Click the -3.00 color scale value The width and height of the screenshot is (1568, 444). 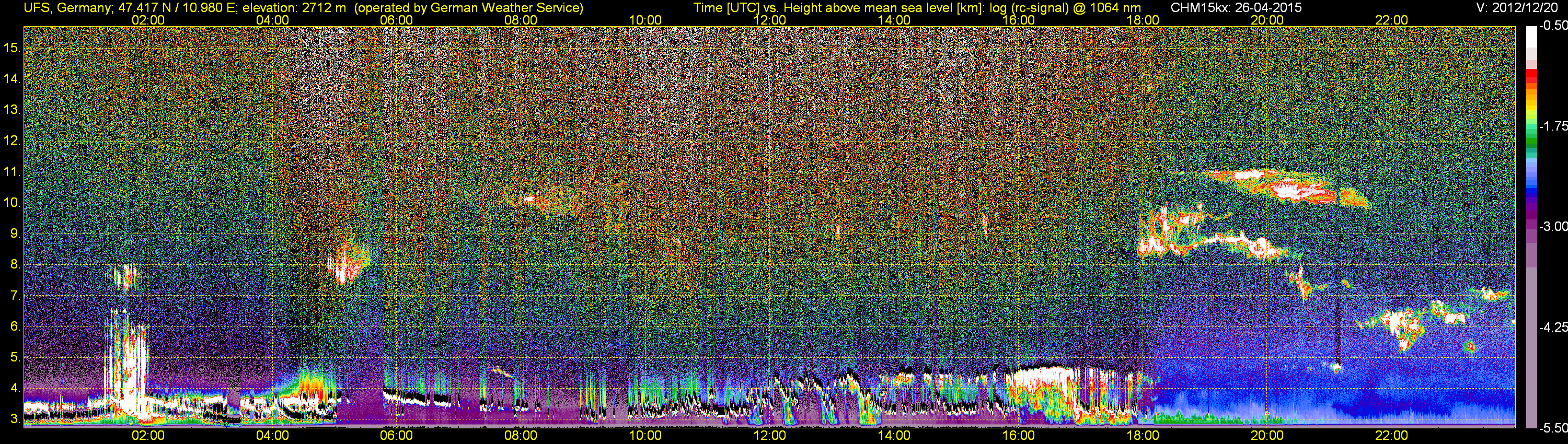pos(1553,226)
